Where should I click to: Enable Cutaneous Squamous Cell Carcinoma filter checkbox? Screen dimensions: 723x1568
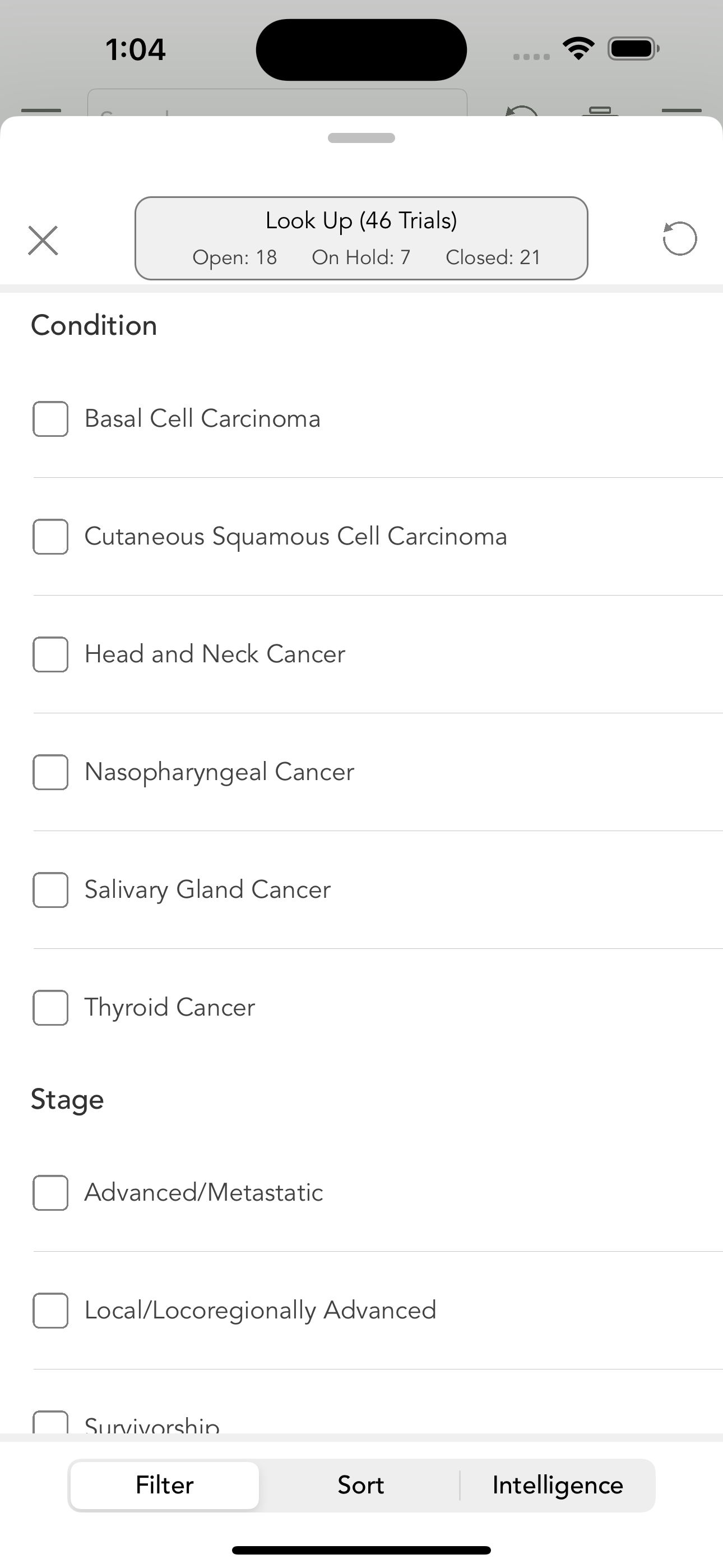pyautogui.click(x=50, y=537)
